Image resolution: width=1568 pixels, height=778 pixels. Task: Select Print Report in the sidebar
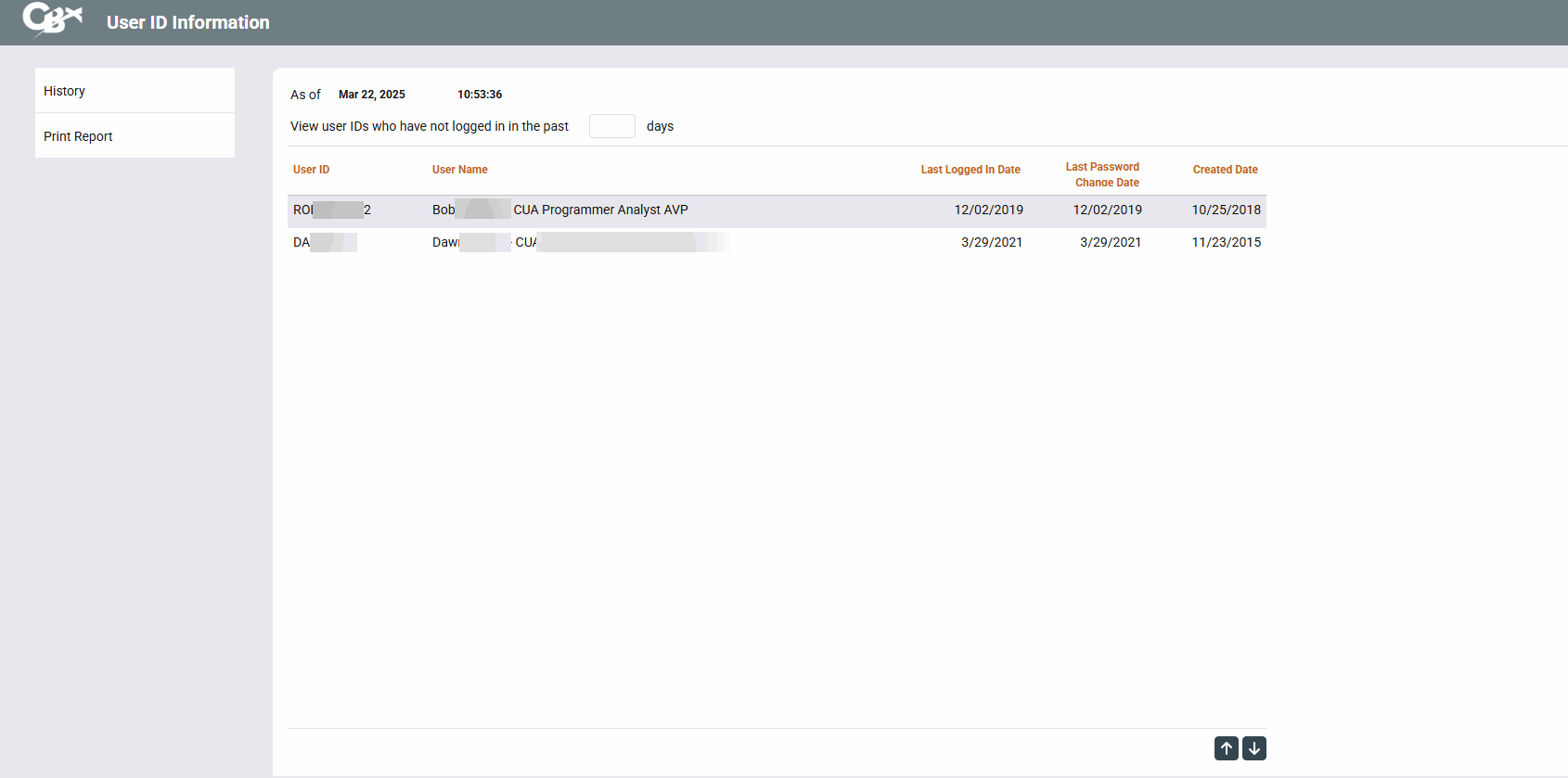[x=78, y=136]
